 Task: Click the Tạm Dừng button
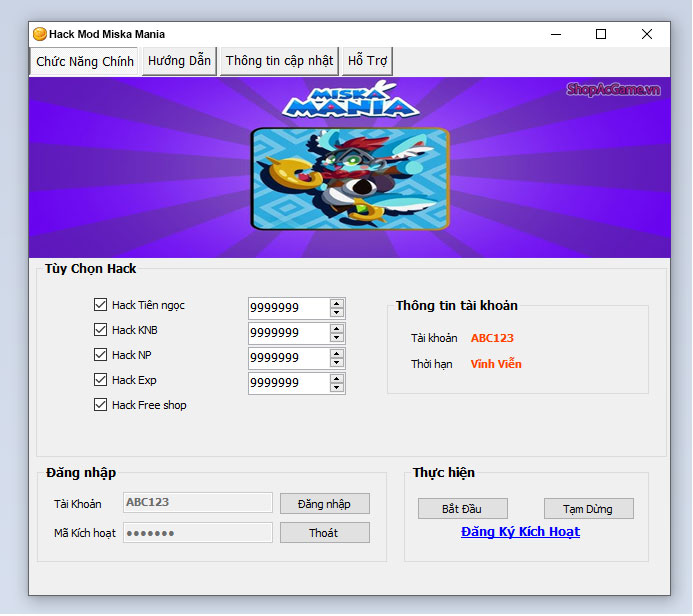coord(588,509)
